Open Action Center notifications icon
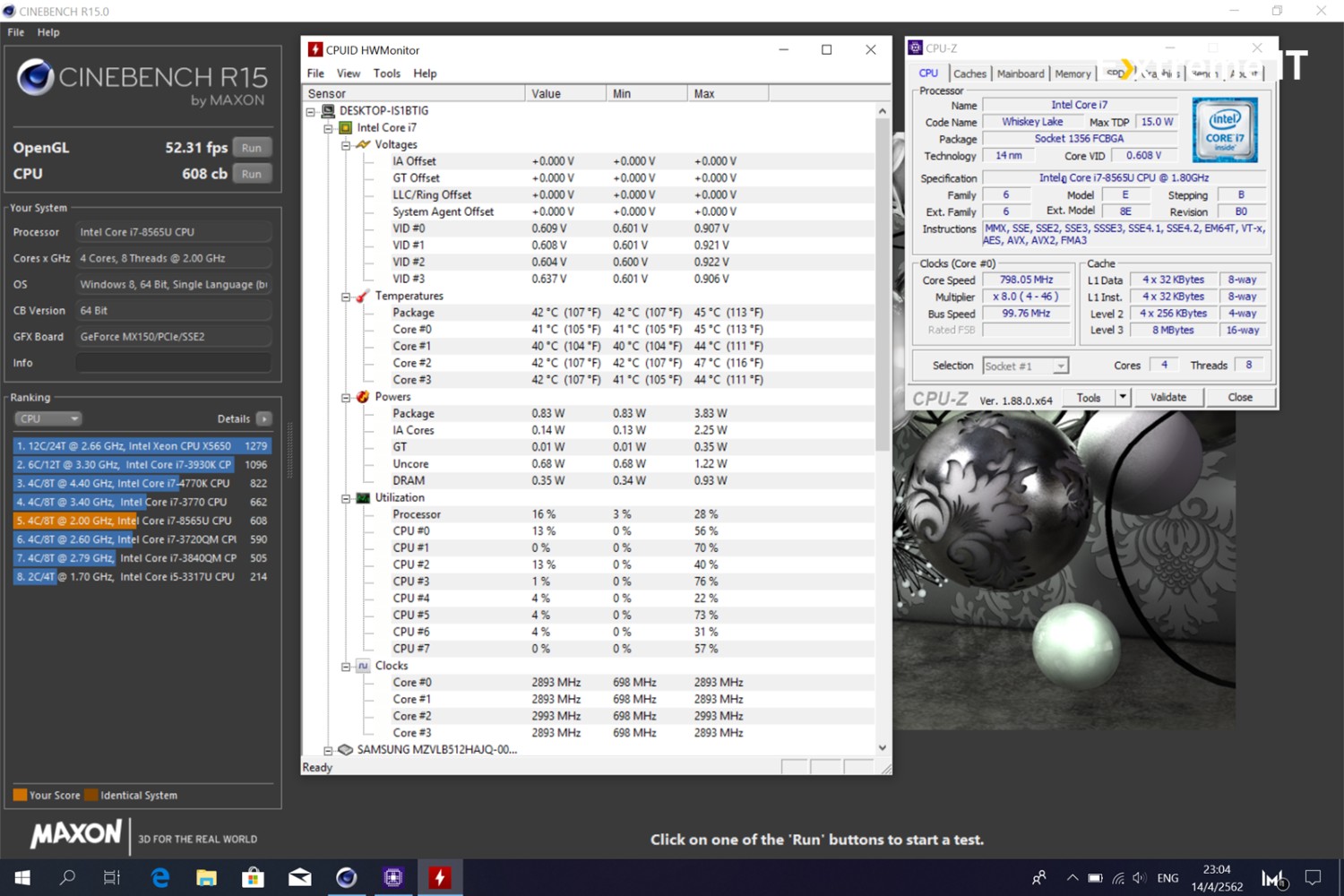 tap(1313, 877)
